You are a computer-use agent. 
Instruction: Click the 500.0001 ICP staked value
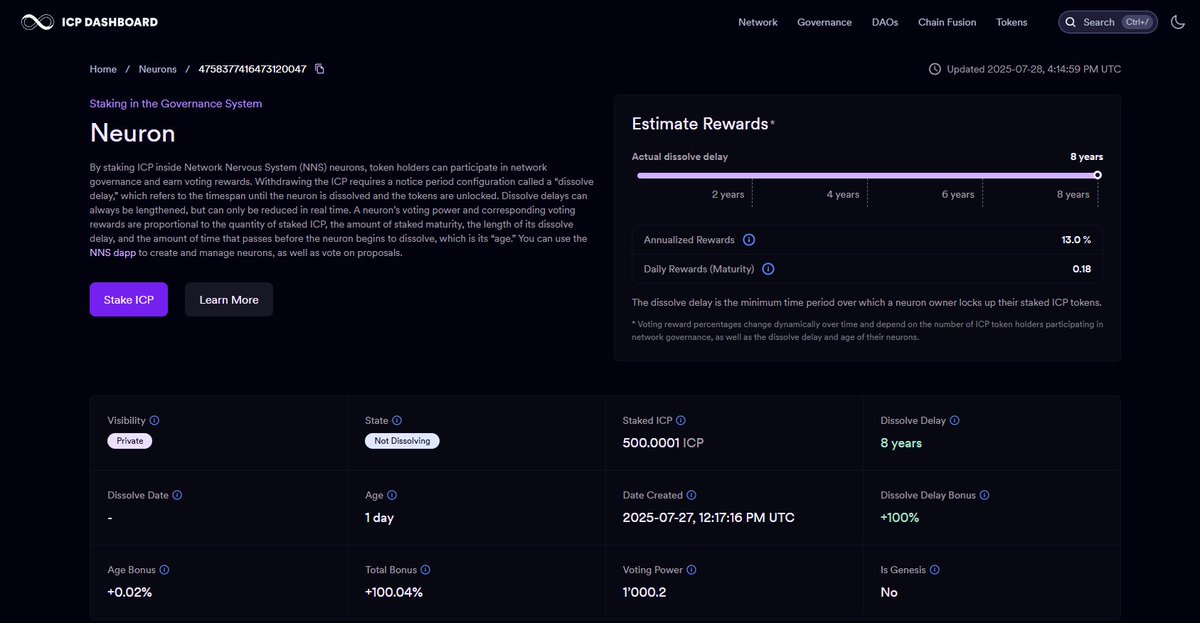click(x=663, y=443)
